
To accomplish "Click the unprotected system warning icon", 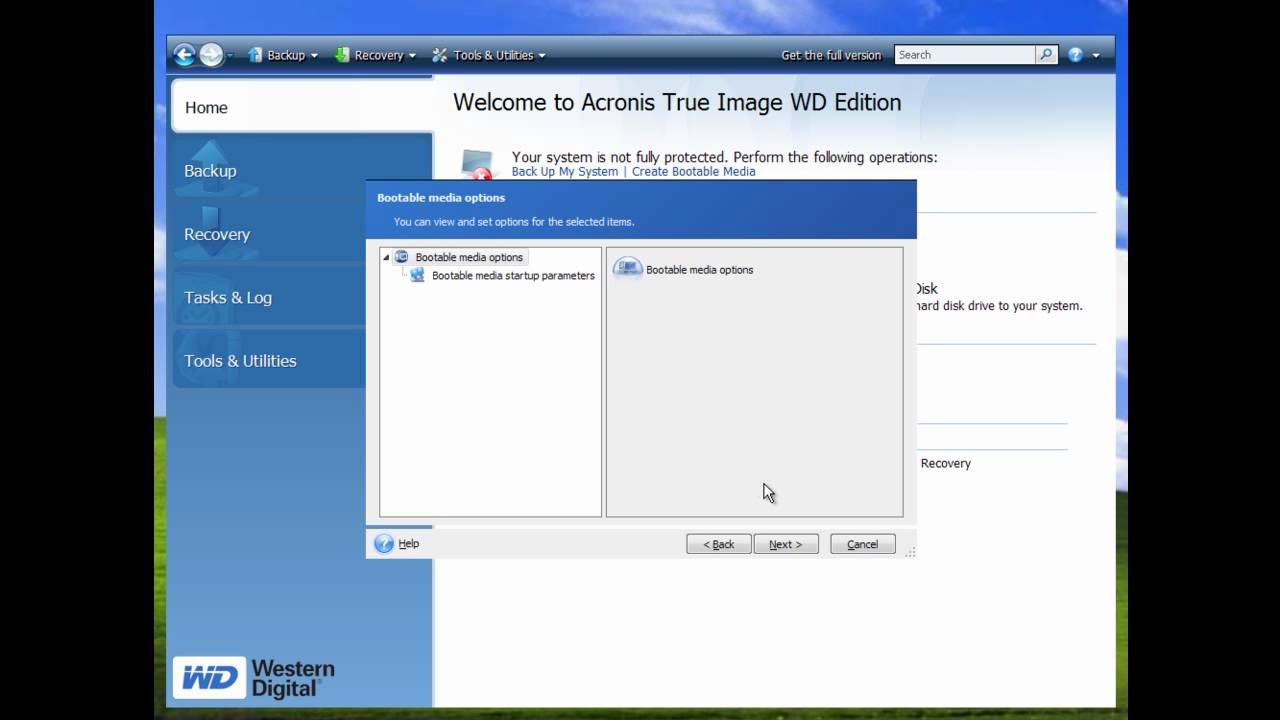I will point(478,165).
